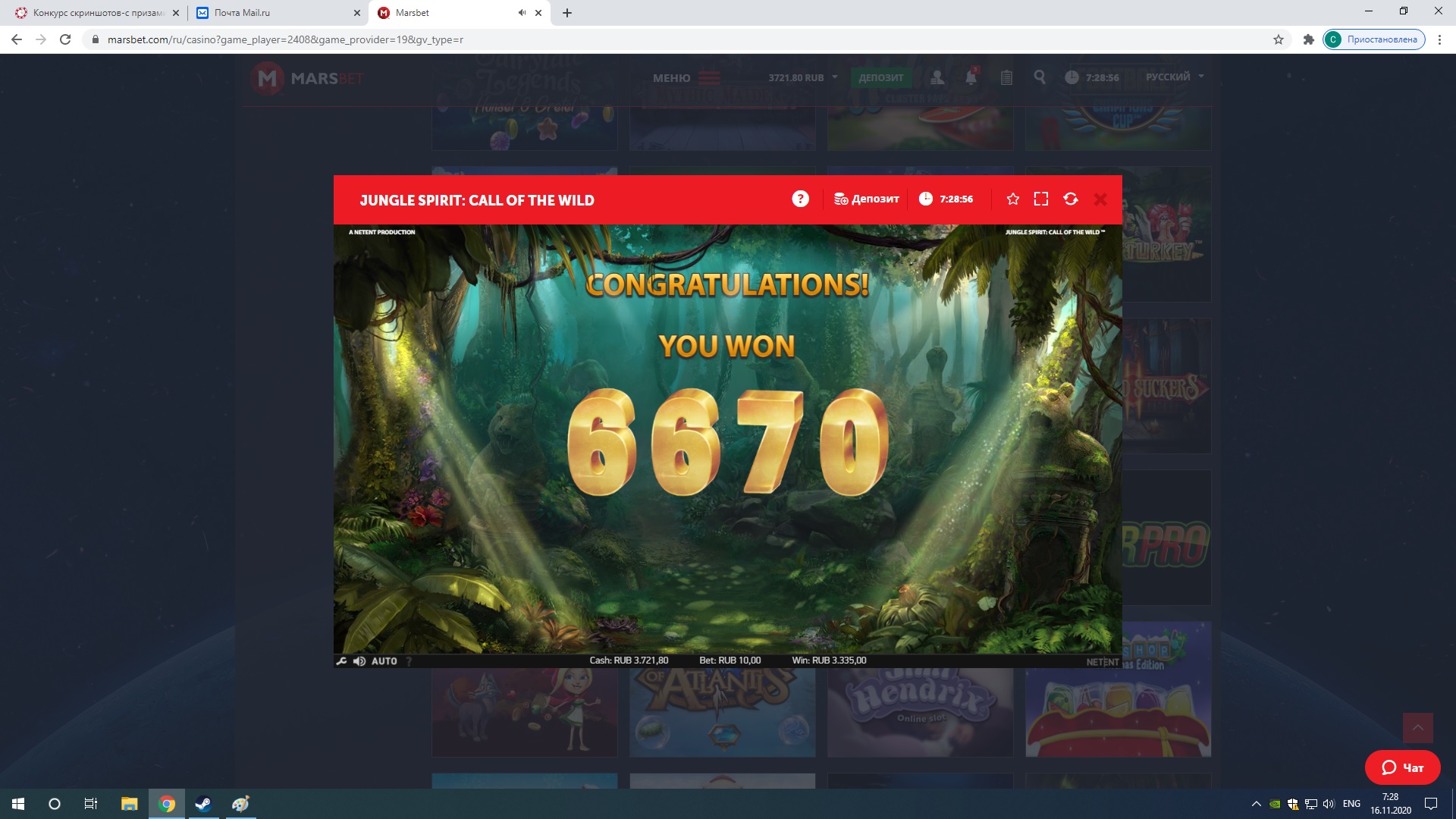The width and height of the screenshot is (1456, 819).
Task: Open the Чат support chat button
Action: pyautogui.click(x=1402, y=767)
